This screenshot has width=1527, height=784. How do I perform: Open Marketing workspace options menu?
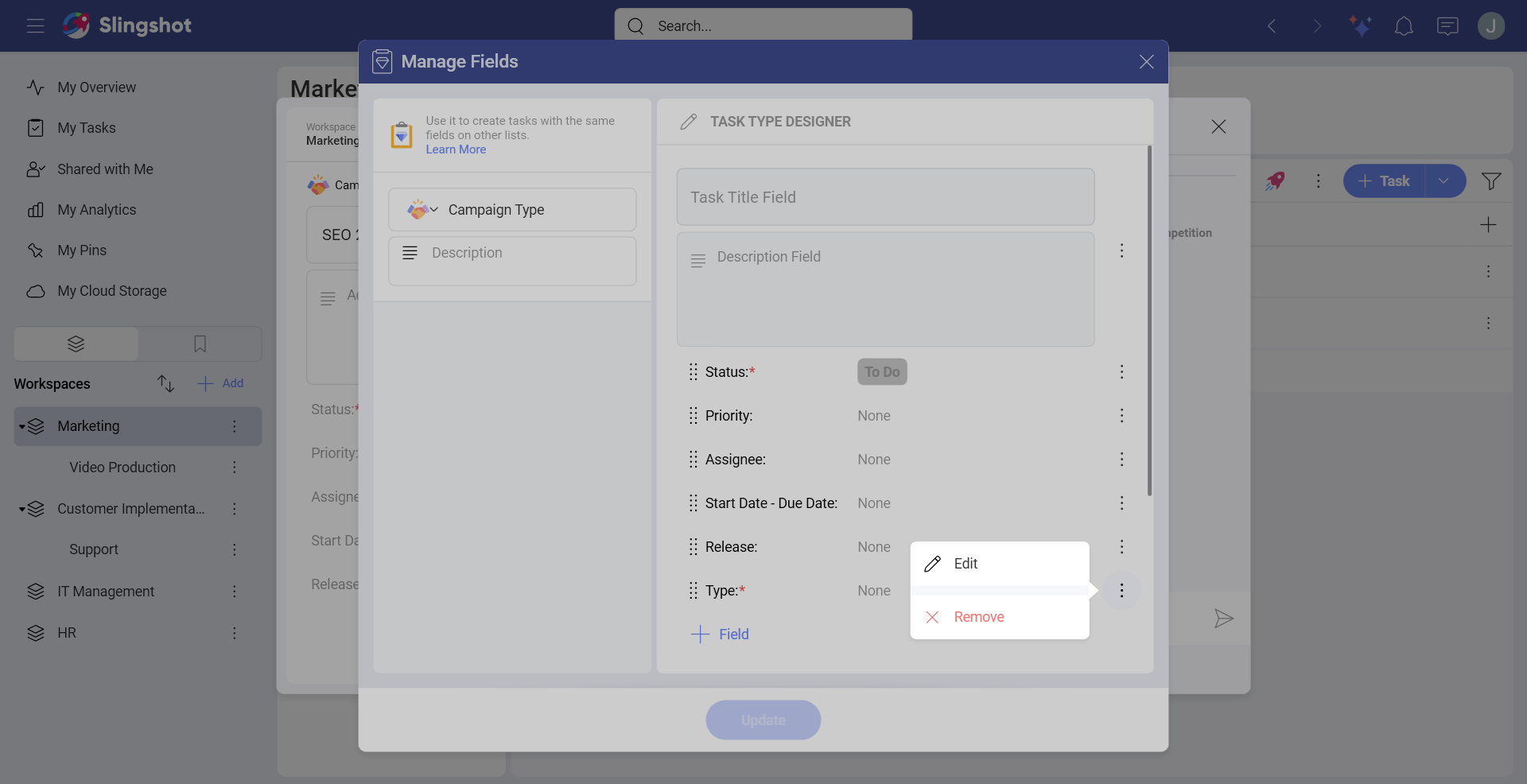point(235,426)
